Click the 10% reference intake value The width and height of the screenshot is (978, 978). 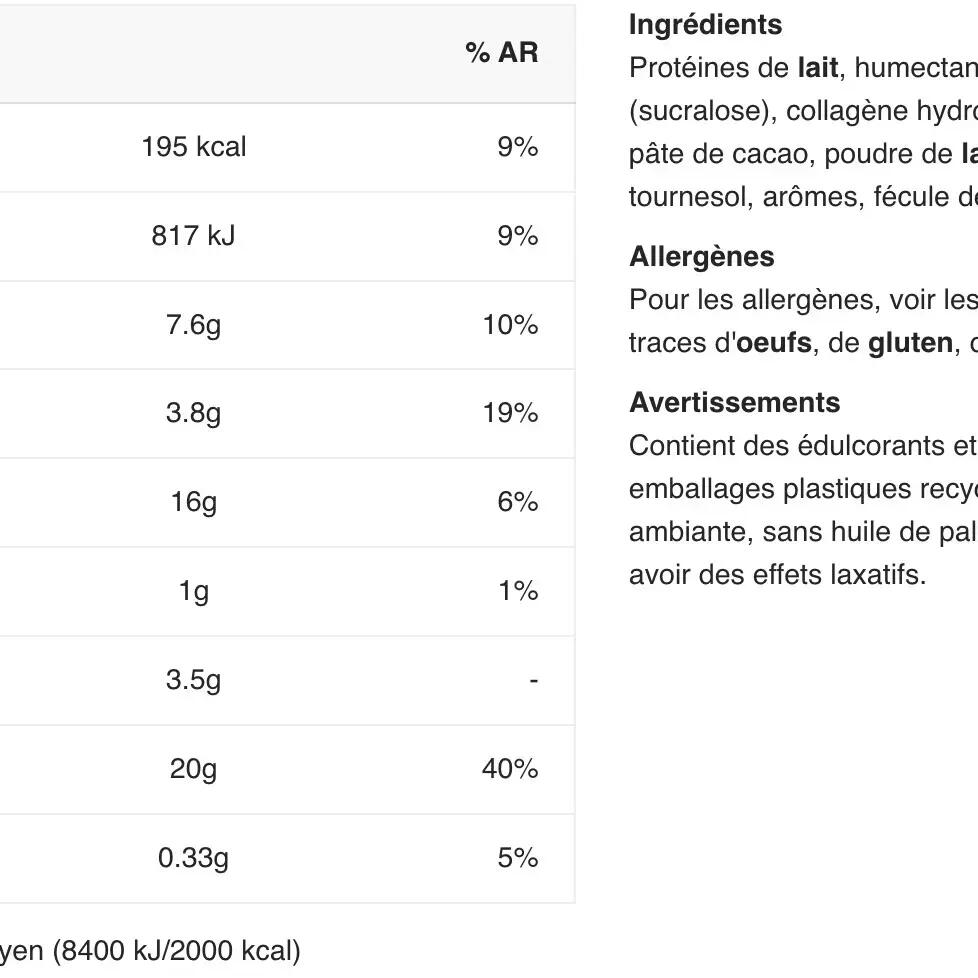click(510, 325)
